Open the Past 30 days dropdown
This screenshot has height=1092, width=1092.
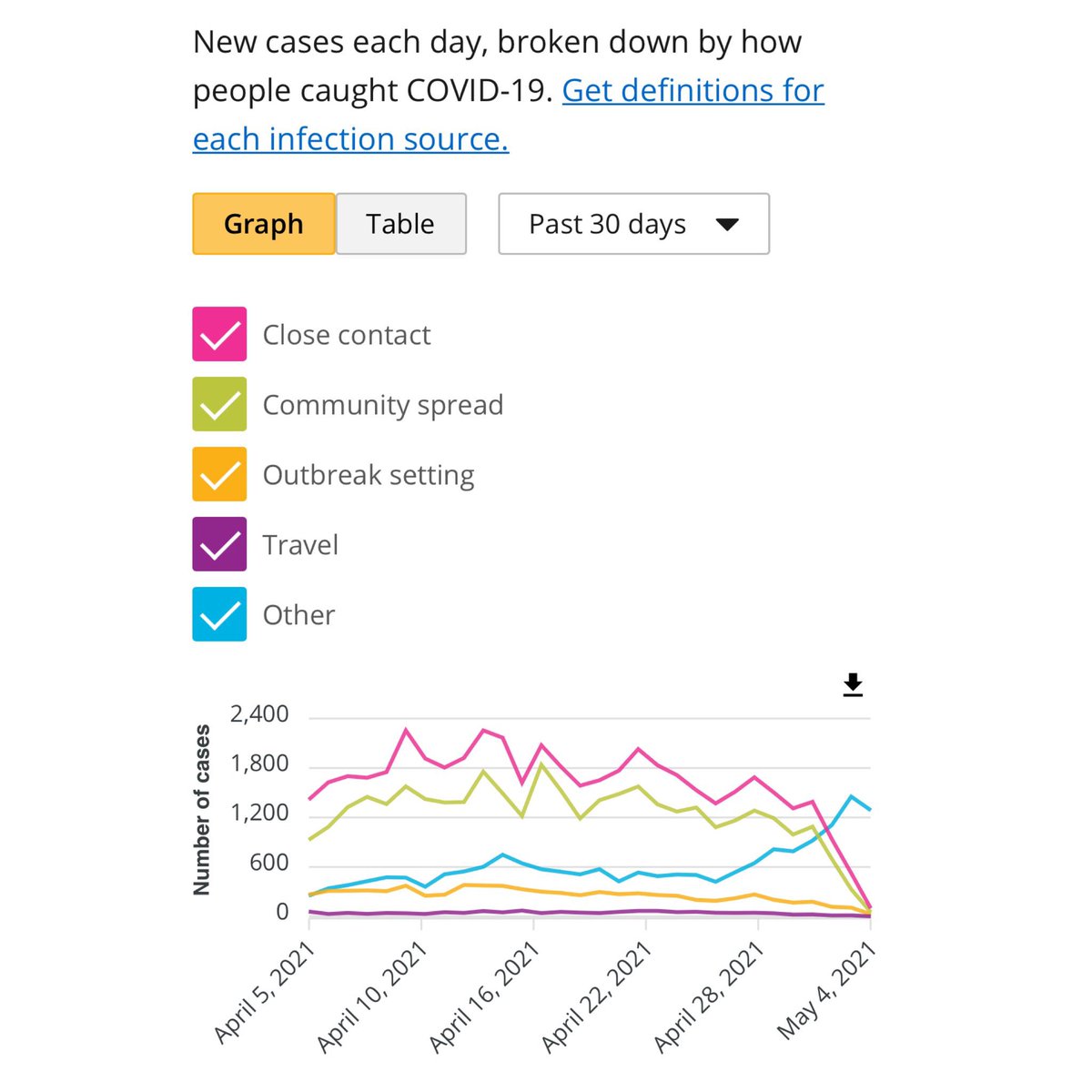[x=634, y=224]
